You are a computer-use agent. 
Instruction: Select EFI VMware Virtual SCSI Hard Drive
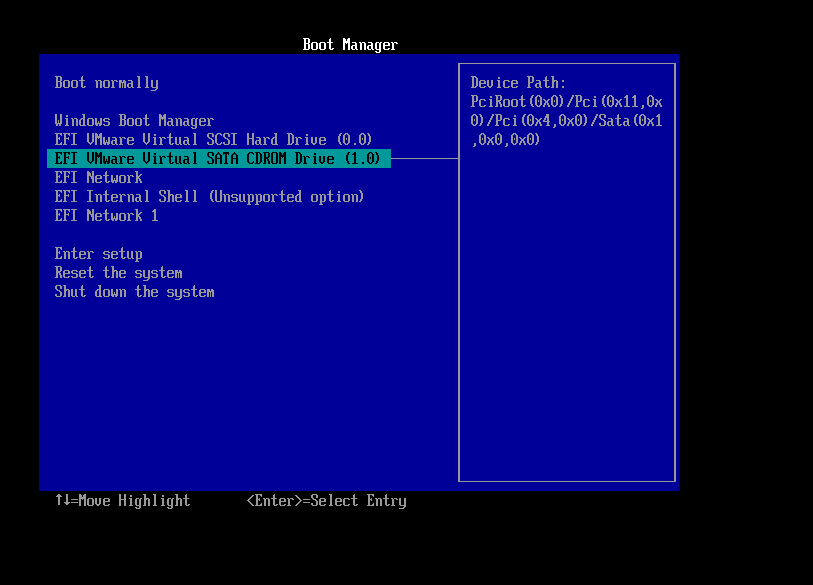[213, 140]
